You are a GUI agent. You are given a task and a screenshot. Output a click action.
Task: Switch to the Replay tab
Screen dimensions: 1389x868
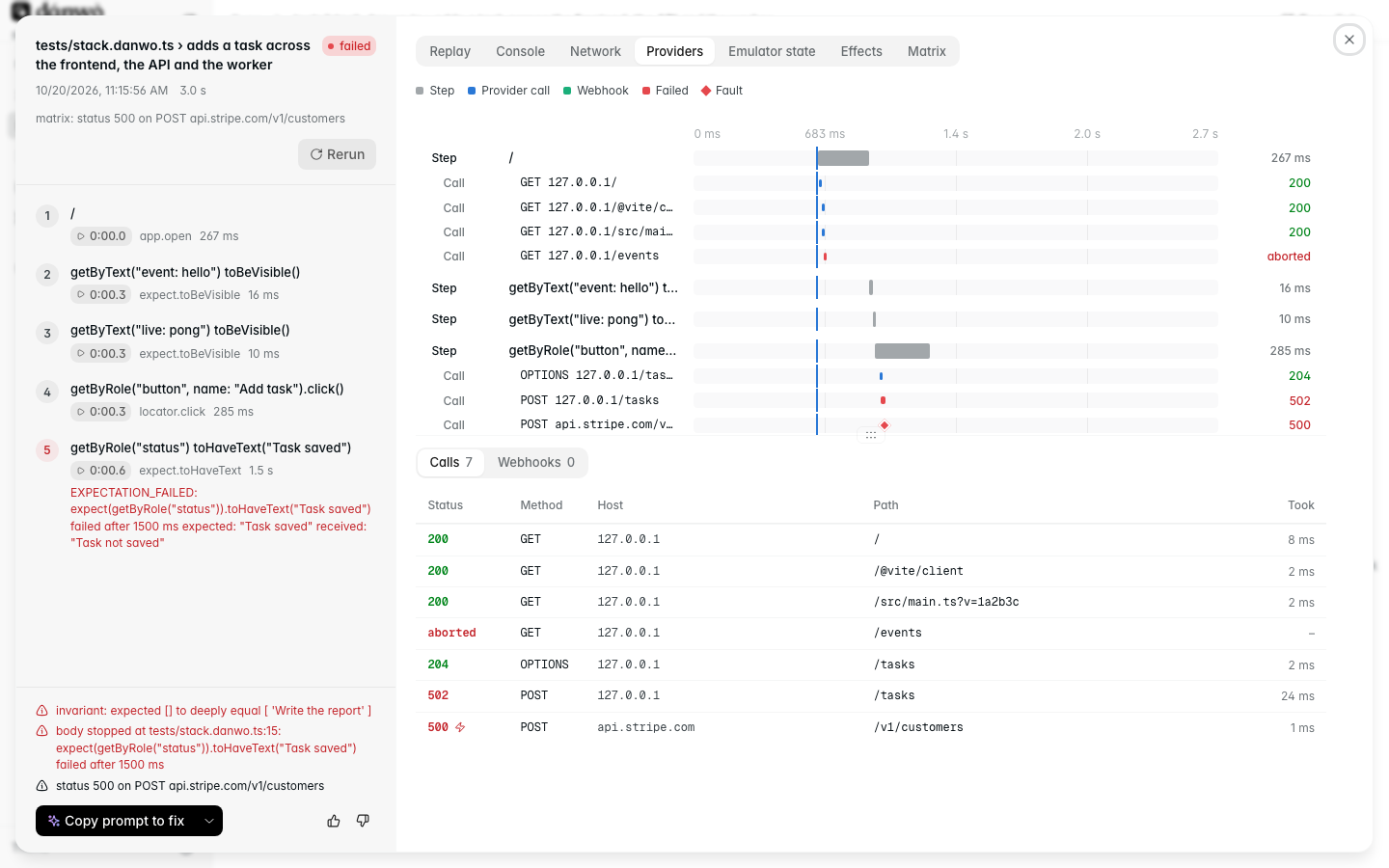pos(450,51)
